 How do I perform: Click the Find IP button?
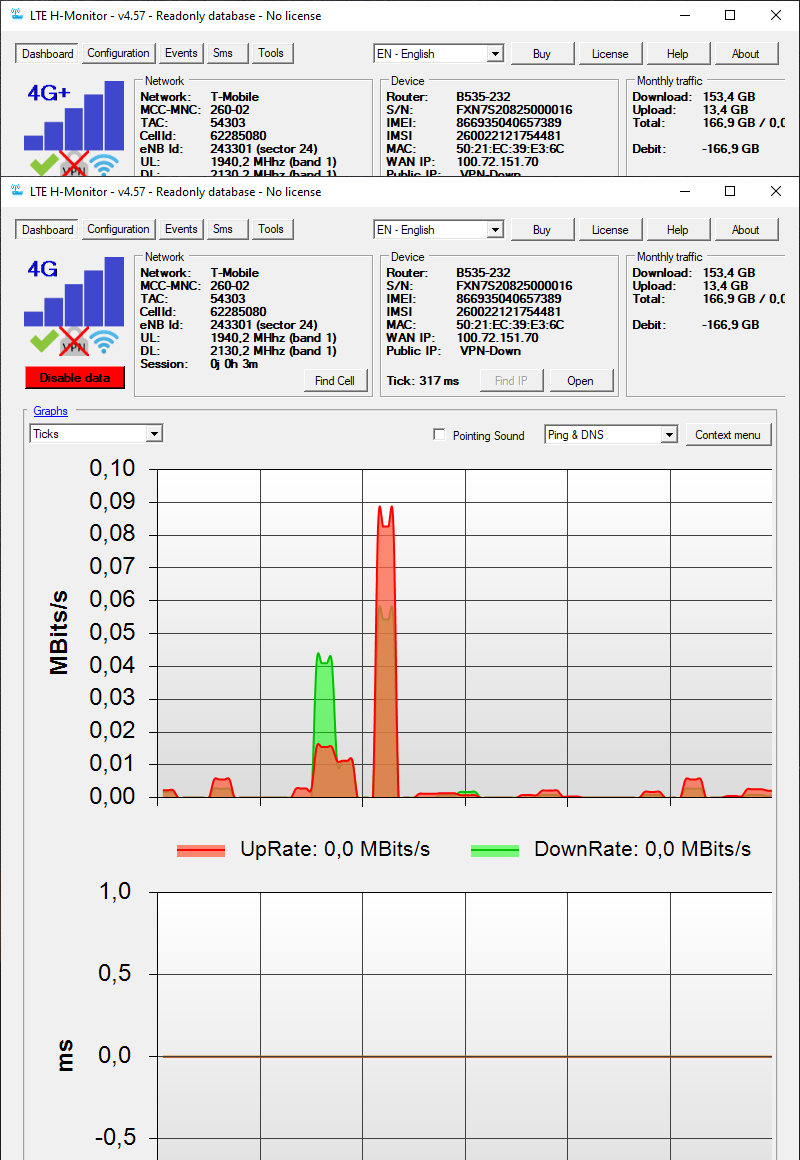point(511,380)
